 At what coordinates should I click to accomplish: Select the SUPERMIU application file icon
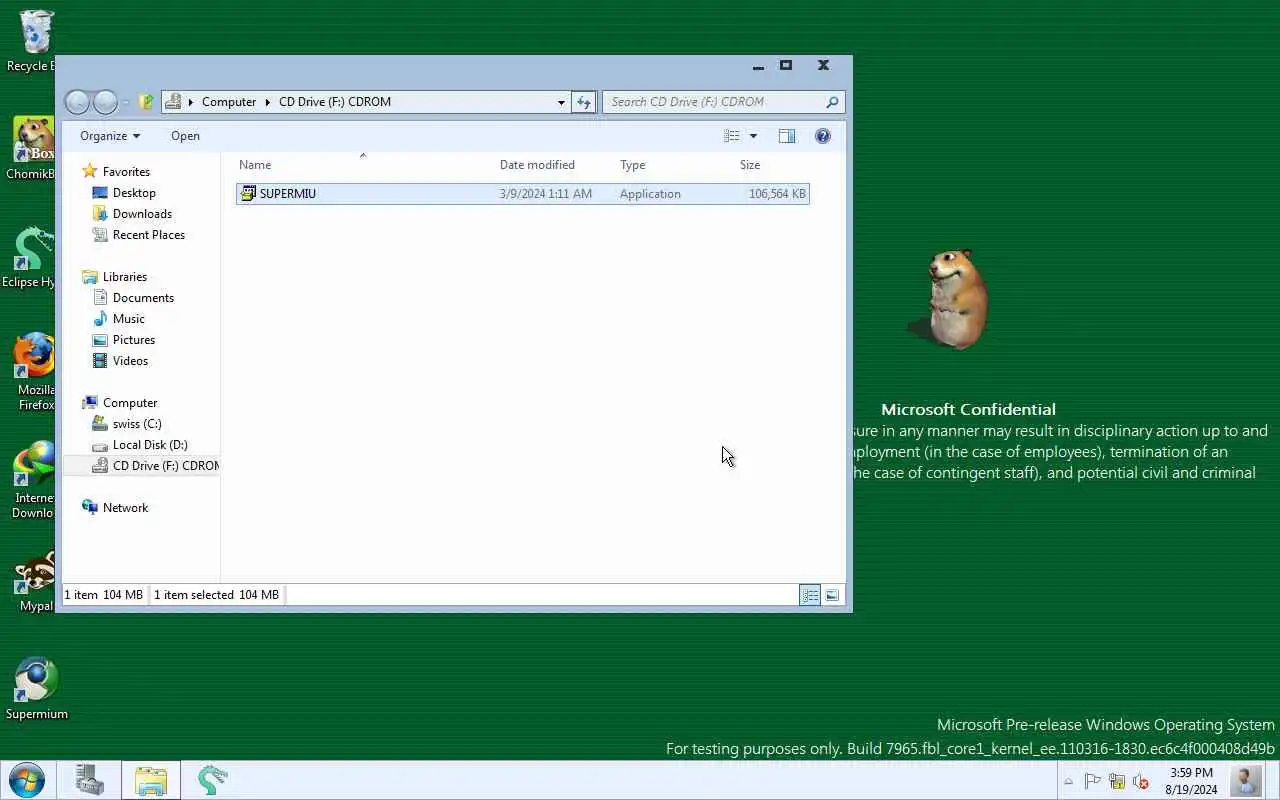pos(248,194)
